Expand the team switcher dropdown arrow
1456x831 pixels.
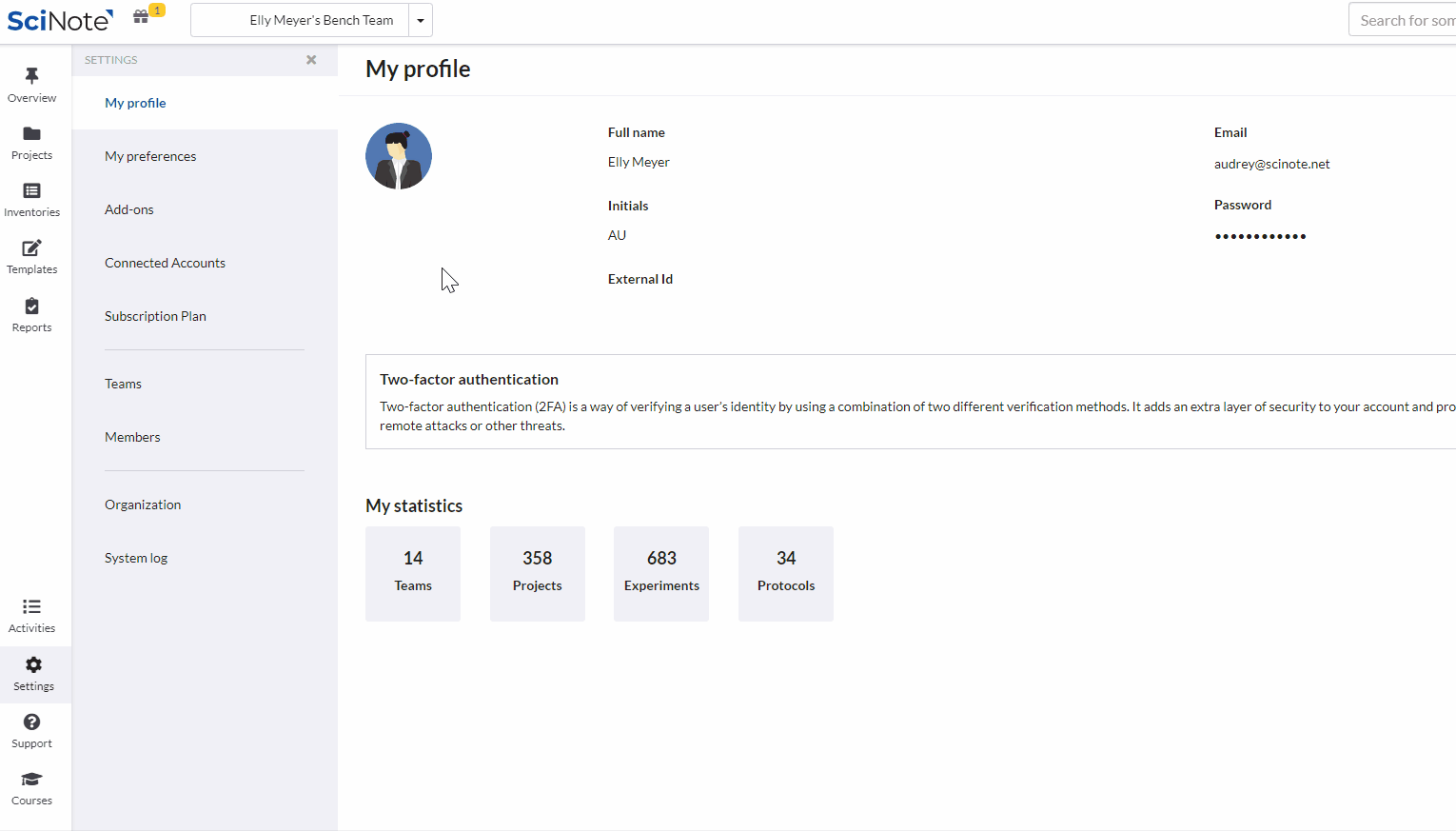tap(421, 20)
